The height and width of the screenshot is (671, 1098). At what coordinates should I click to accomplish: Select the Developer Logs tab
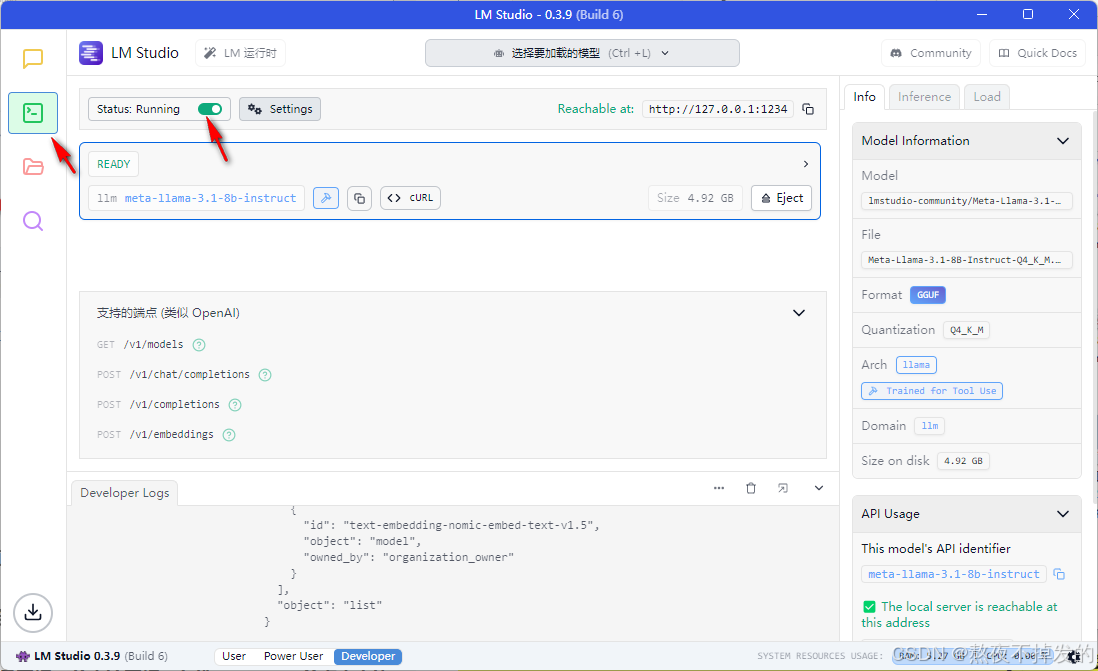[125, 492]
